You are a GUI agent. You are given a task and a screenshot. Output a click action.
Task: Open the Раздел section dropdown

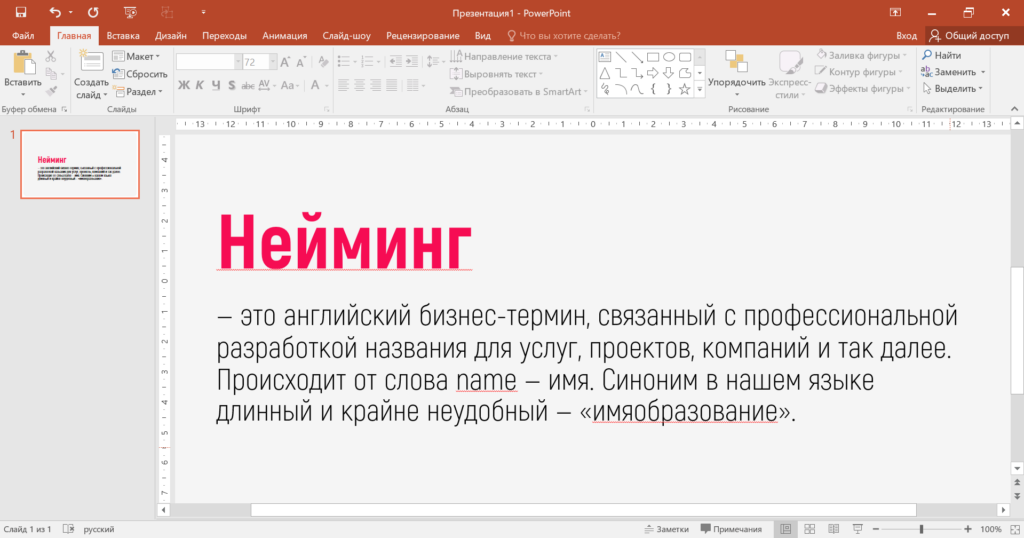click(x=139, y=91)
